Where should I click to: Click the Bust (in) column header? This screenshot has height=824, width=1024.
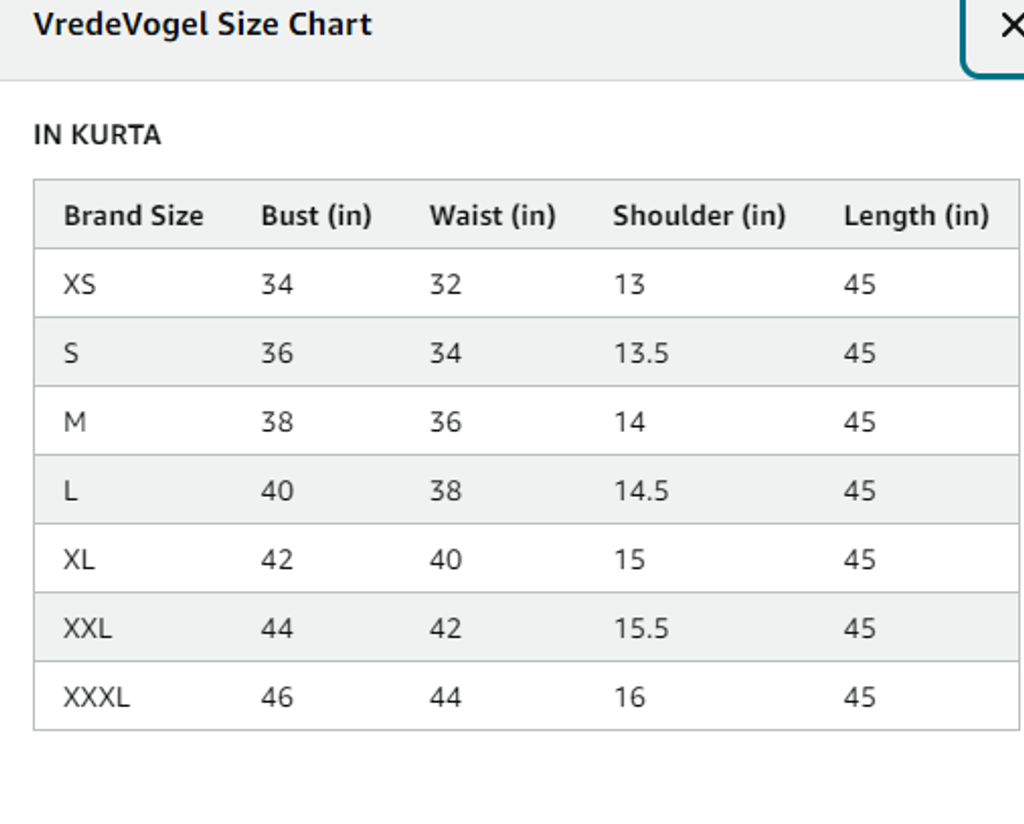[316, 216]
